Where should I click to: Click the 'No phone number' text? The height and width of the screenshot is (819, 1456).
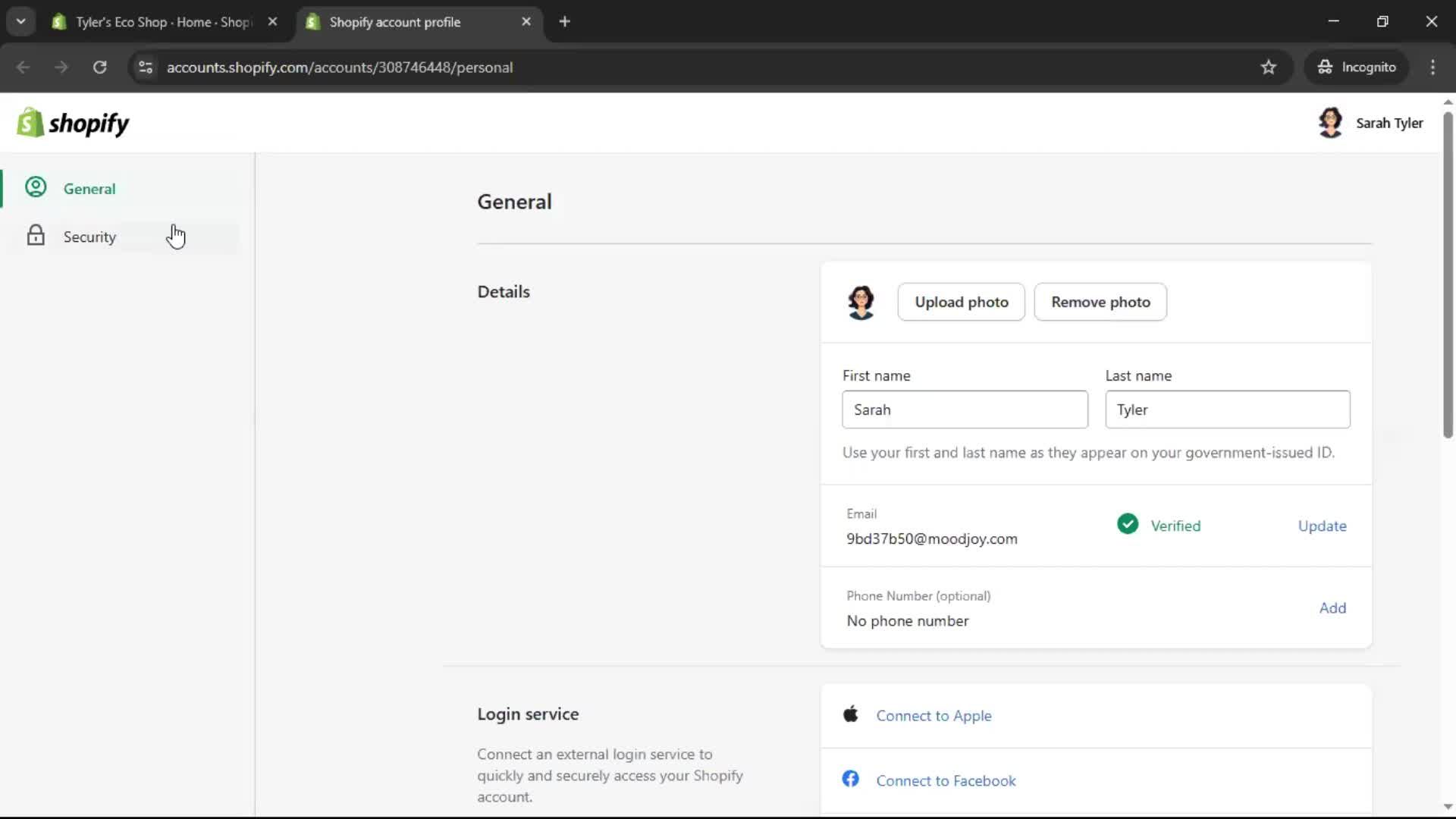click(x=908, y=620)
